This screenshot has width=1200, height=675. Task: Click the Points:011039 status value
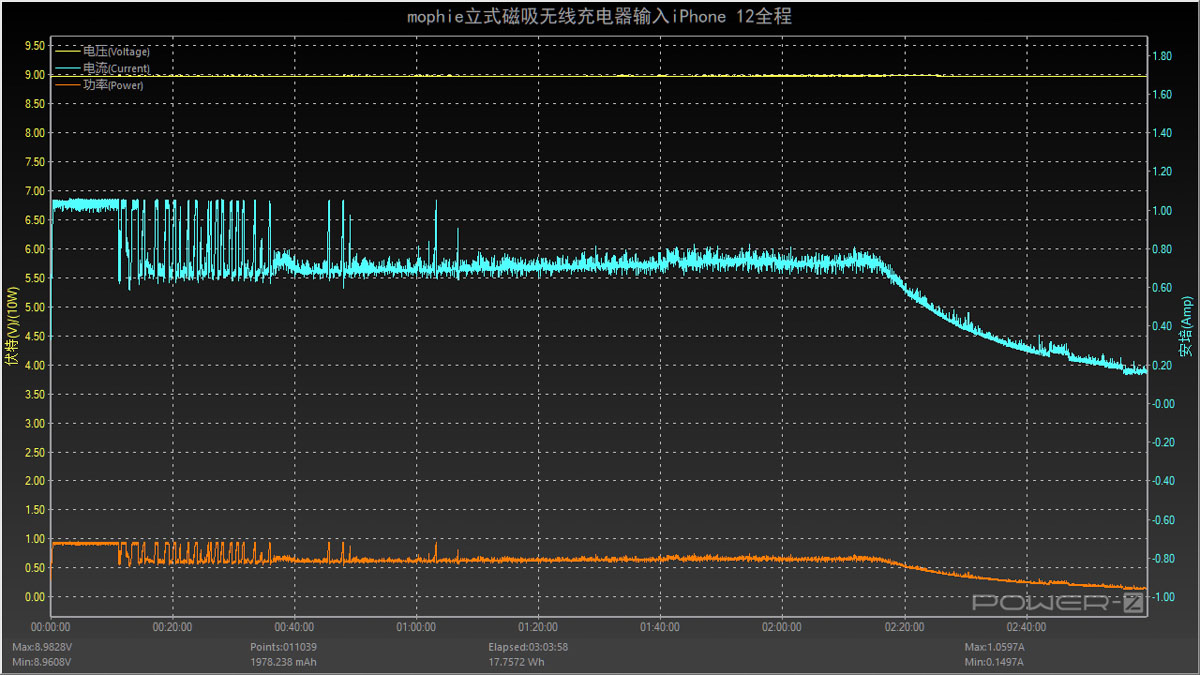(x=284, y=647)
